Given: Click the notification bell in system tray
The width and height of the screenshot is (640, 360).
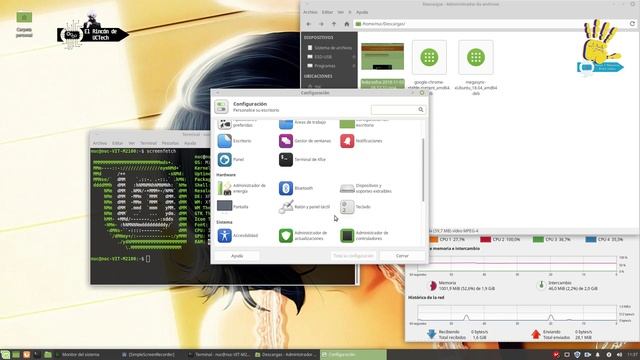Looking at the screenshot, I should click(598, 355).
